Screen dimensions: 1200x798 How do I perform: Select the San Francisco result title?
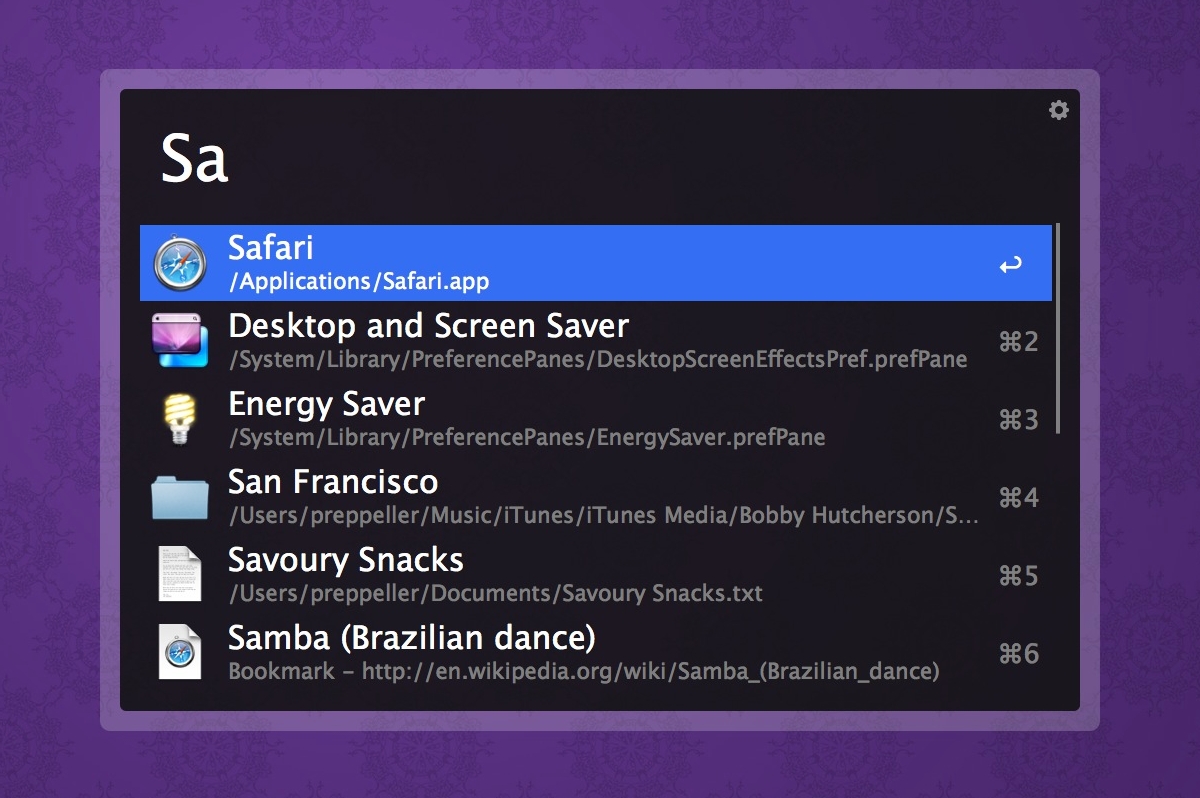[333, 482]
